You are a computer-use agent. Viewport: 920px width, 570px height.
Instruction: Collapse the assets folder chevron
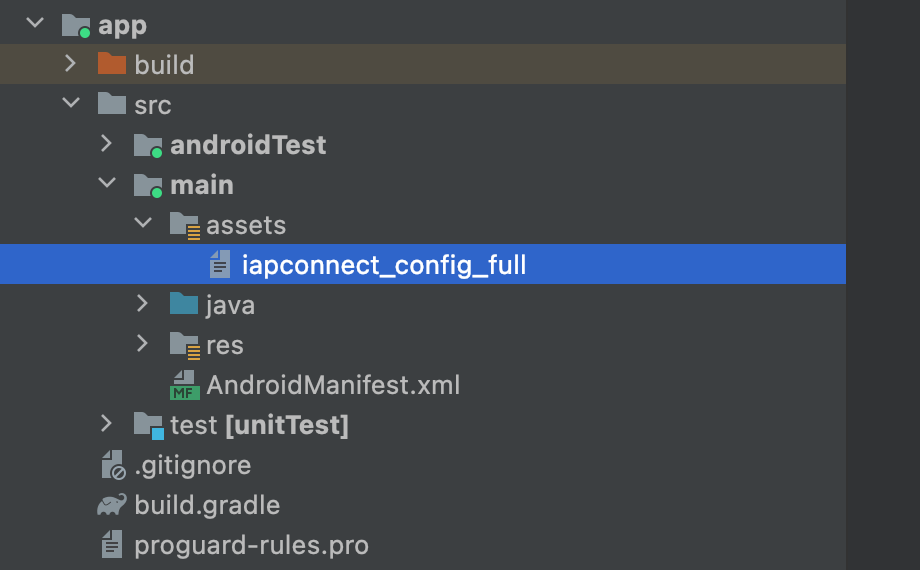[142, 224]
